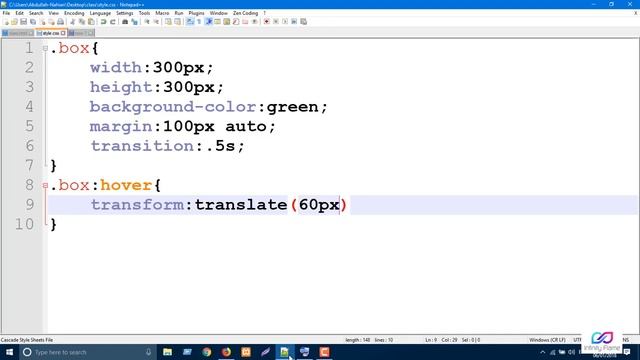Toggle synchronized vertical scrolling icon
Image resolution: width=640 pixels, height=360 pixels.
(x=168, y=22)
